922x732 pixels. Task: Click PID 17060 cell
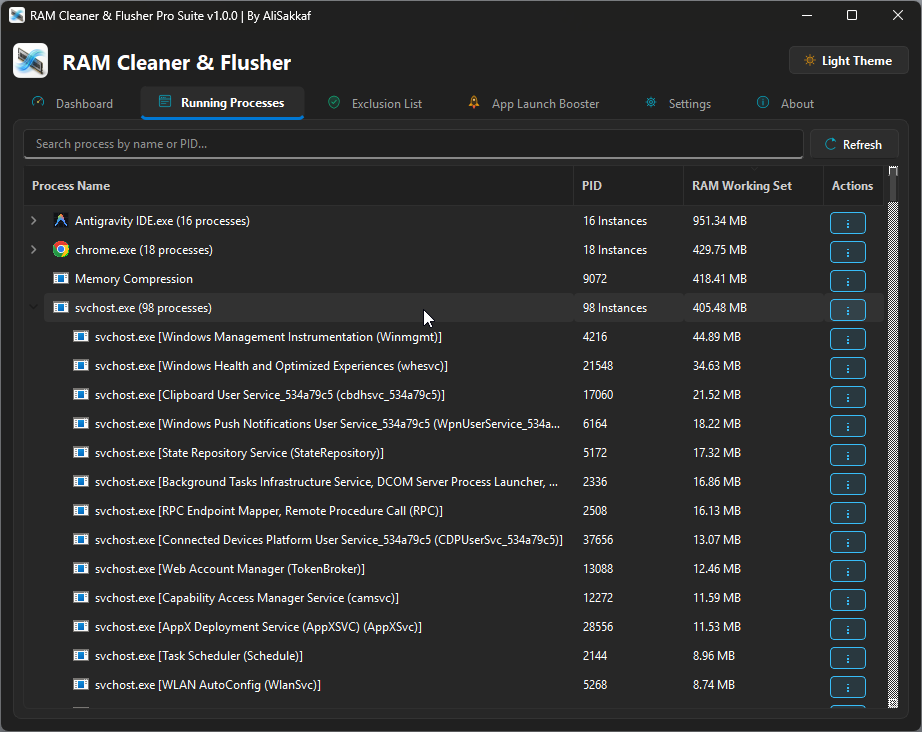(597, 395)
